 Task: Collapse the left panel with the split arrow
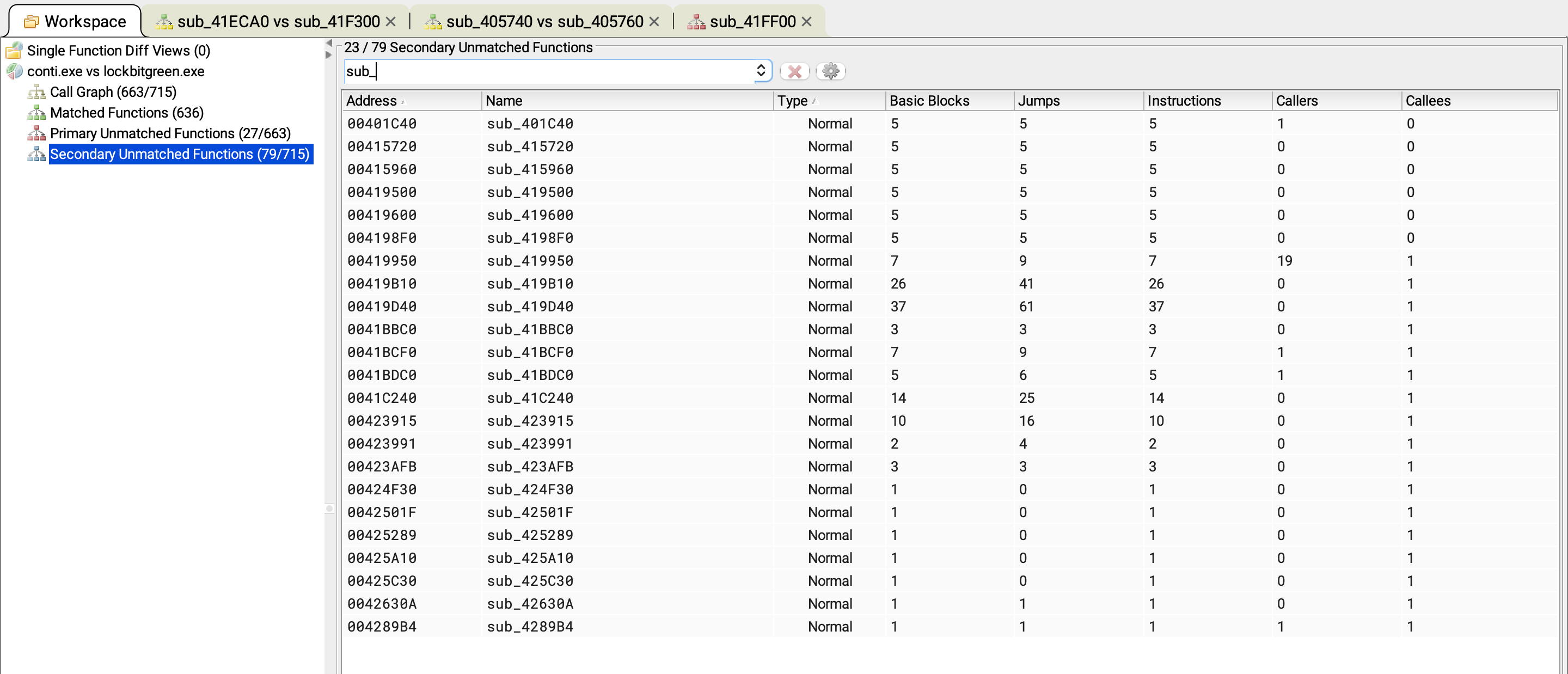[x=329, y=43]
